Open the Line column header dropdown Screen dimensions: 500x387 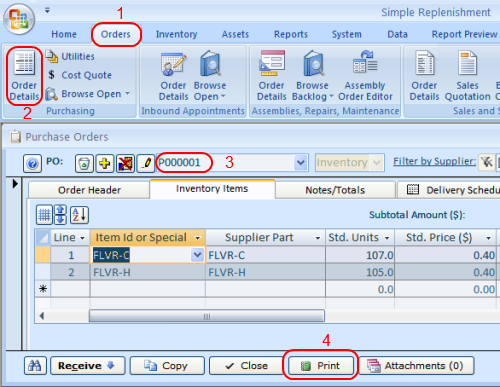click(x=82, y=238)
